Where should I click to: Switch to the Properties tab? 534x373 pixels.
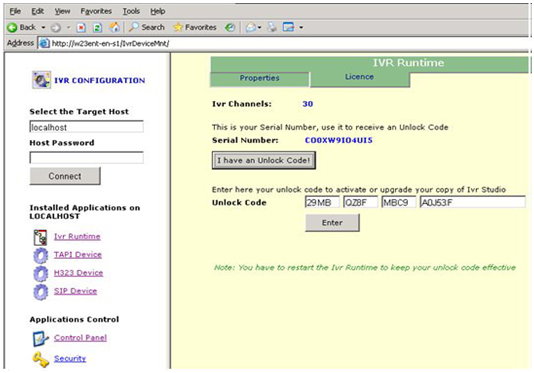[x=260, y=78]
